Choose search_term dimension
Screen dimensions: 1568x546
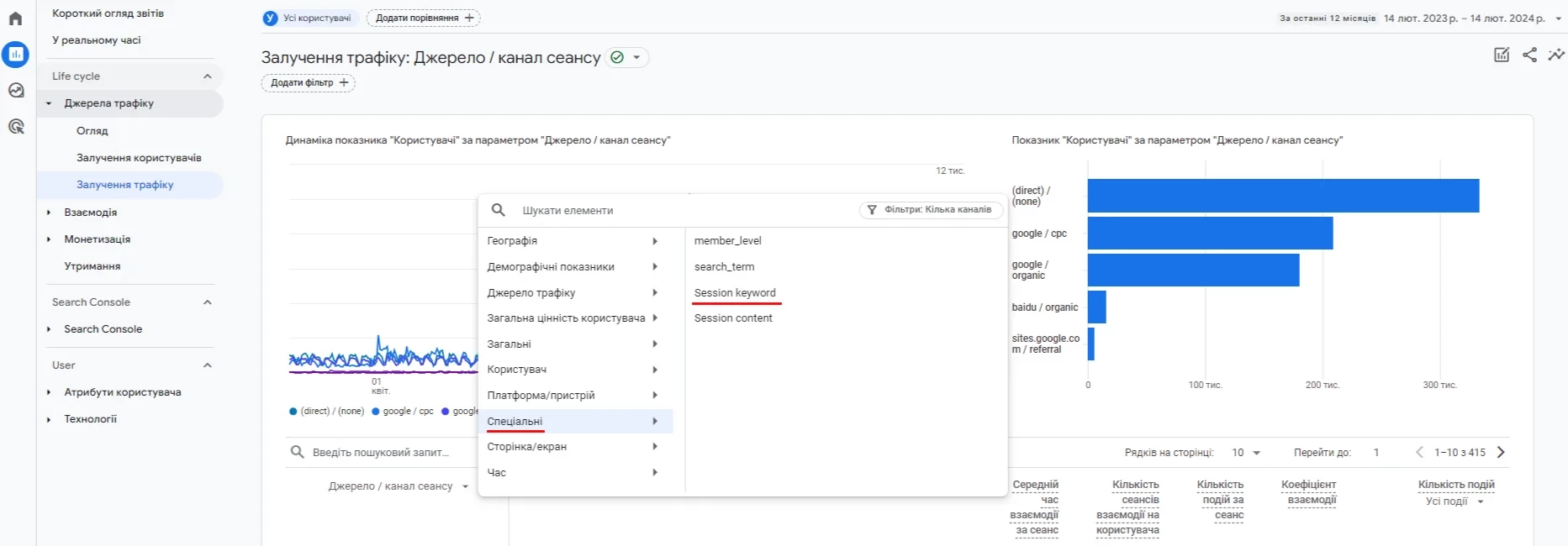coord(724,267)
